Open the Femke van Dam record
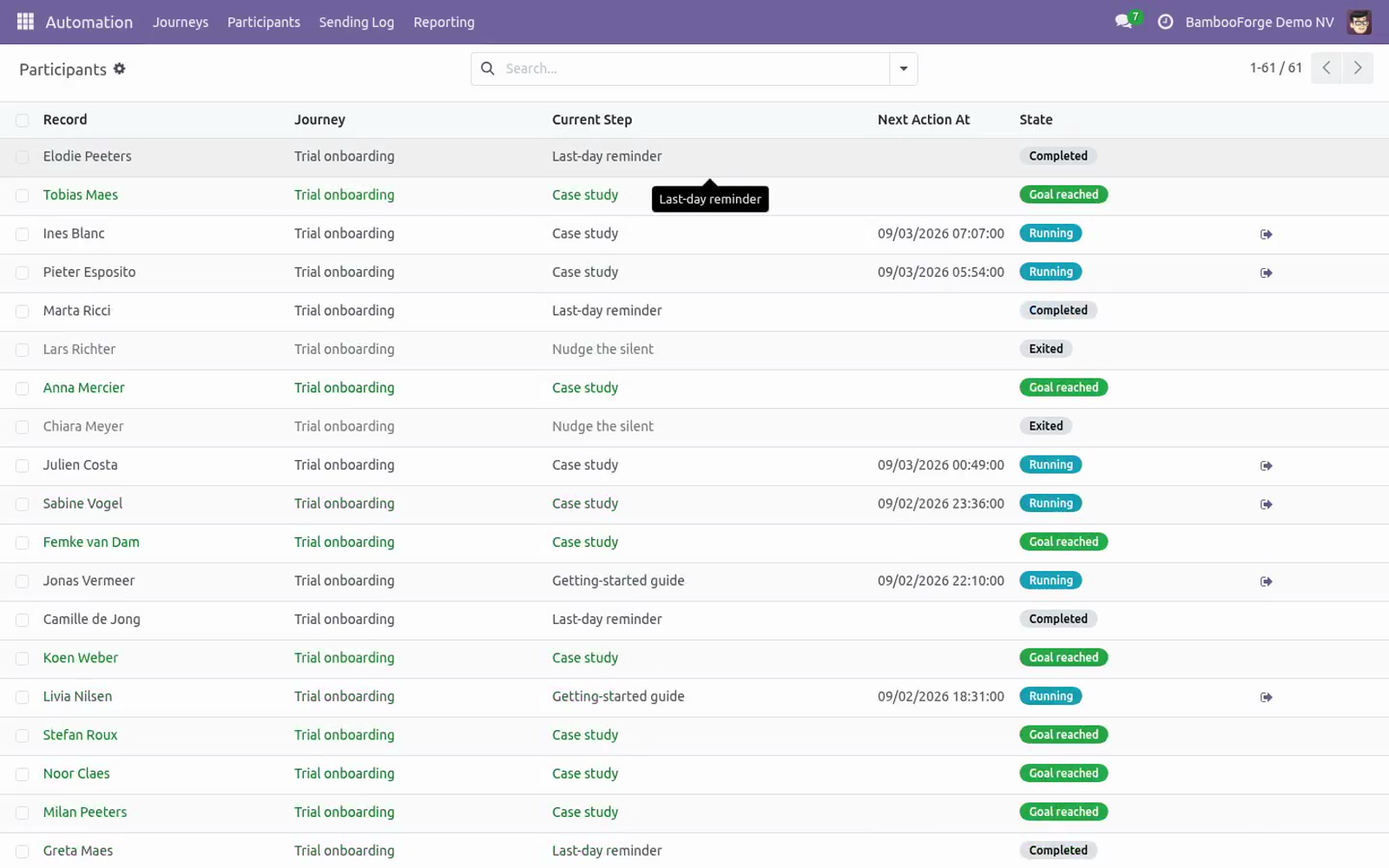The height and width of the screenshot is (868, 1389). click(91, 542)
